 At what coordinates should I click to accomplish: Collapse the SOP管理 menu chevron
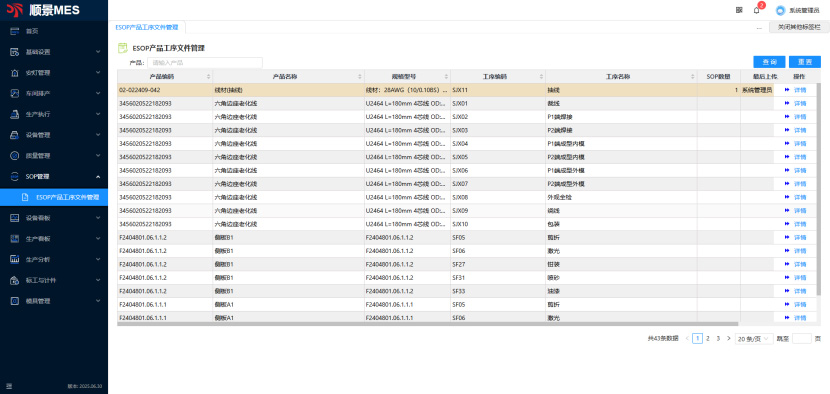click(98, 176)
